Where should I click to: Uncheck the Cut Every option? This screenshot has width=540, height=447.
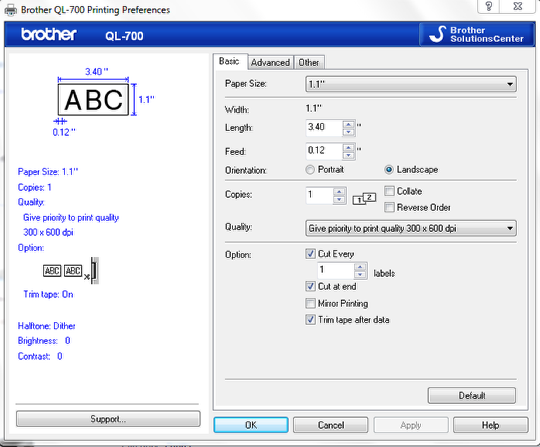[x=310, y=254]
